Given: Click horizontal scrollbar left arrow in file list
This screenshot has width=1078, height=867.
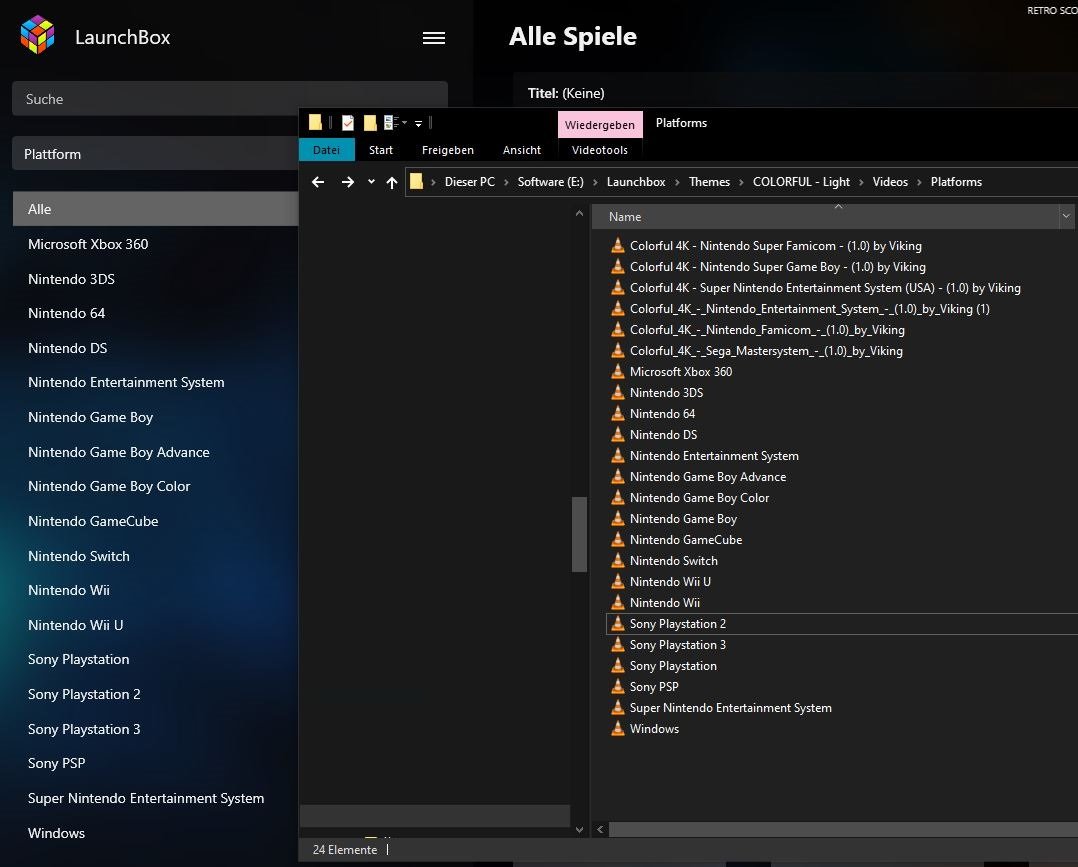Looking at the screenshot, I should click(600, 830).
